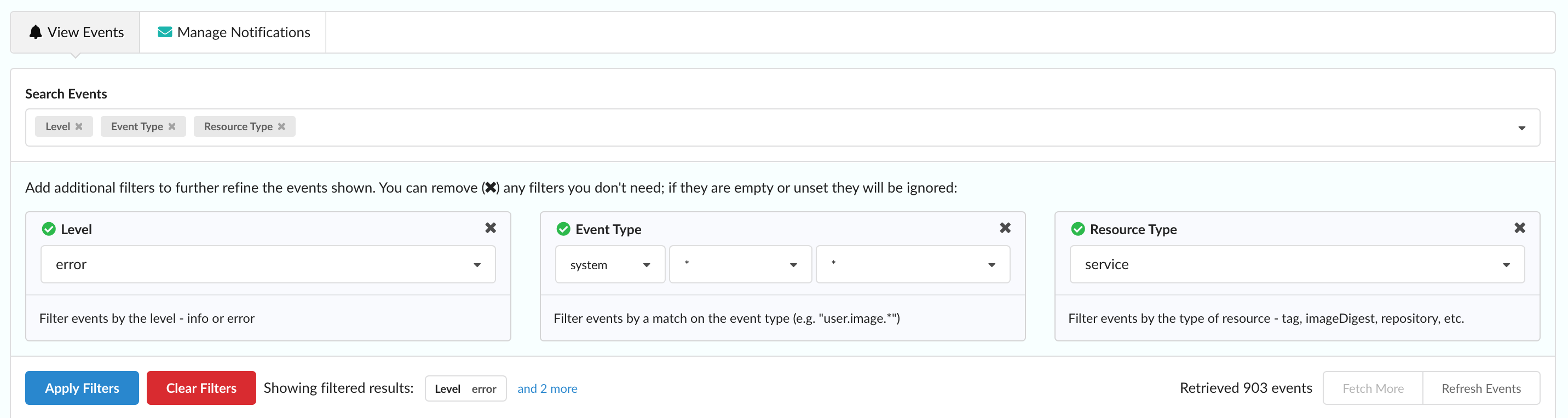Click the envelope icon for notifications
The image size is (1568, 418).
164,32
